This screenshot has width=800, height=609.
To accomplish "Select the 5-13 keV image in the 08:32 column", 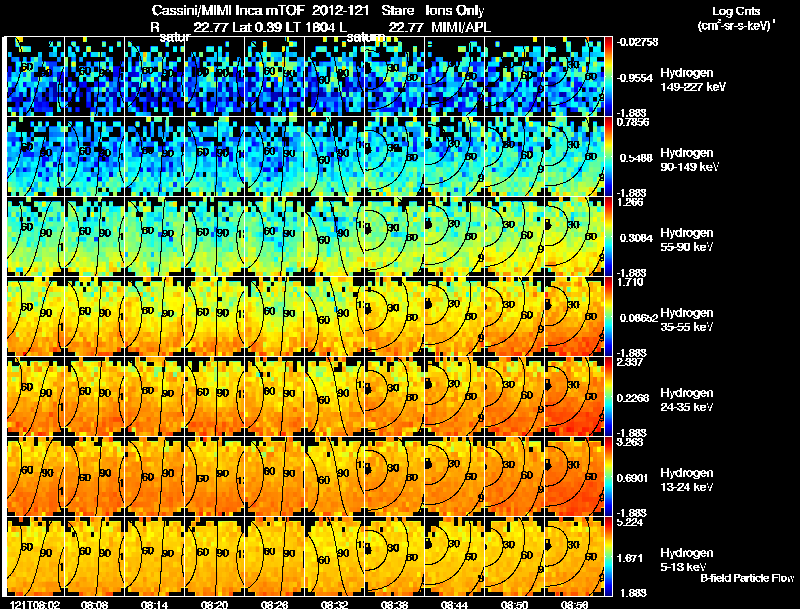I will [x=335, y=557].
